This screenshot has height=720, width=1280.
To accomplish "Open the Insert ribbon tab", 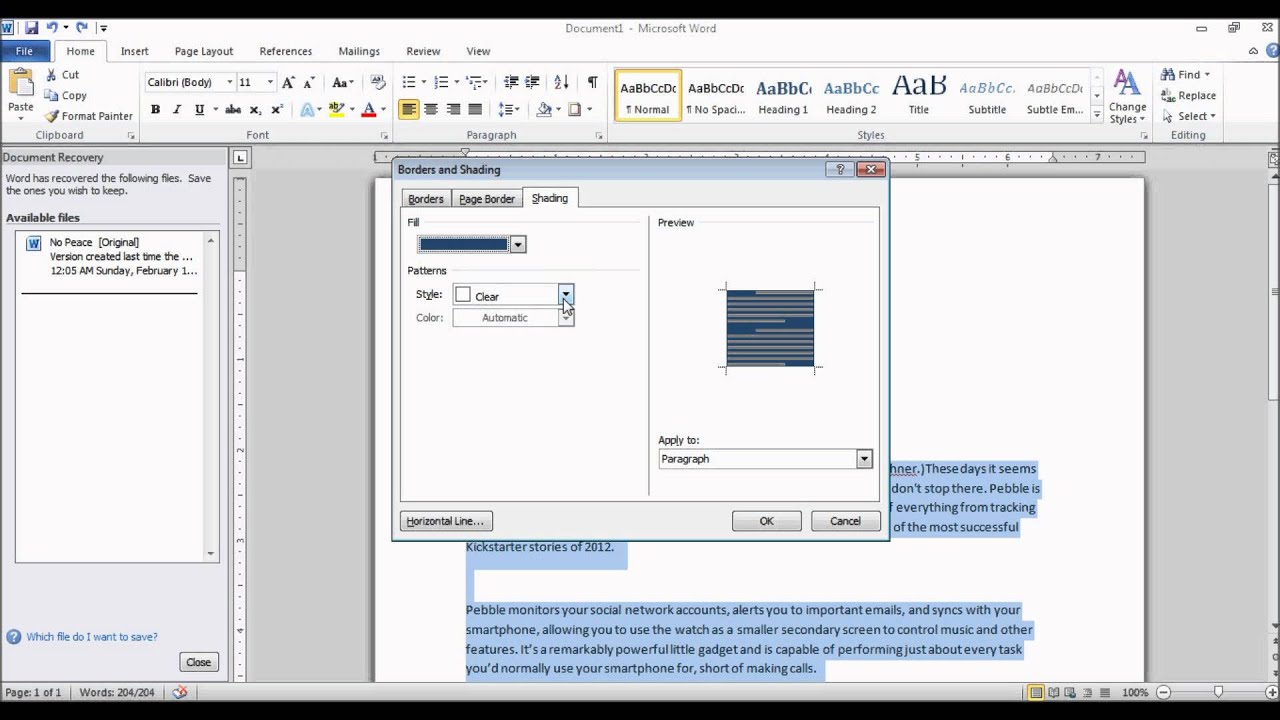I will 134,51.
